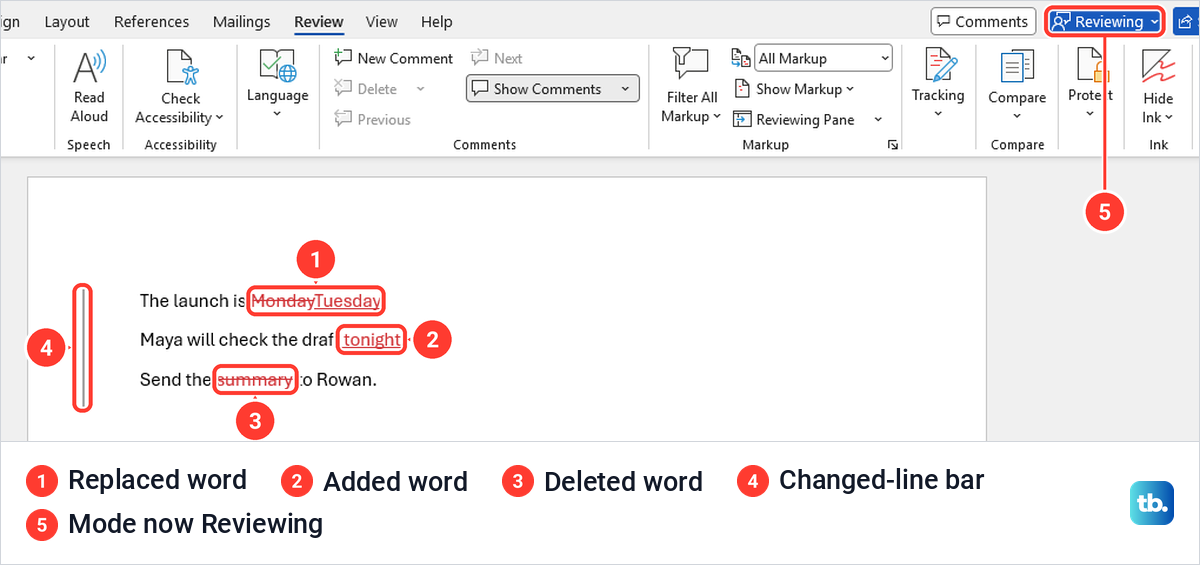Expand Check Accessibility dropdown arrow
Viewport: 1200px width, 565px height.
click(219, 118)
